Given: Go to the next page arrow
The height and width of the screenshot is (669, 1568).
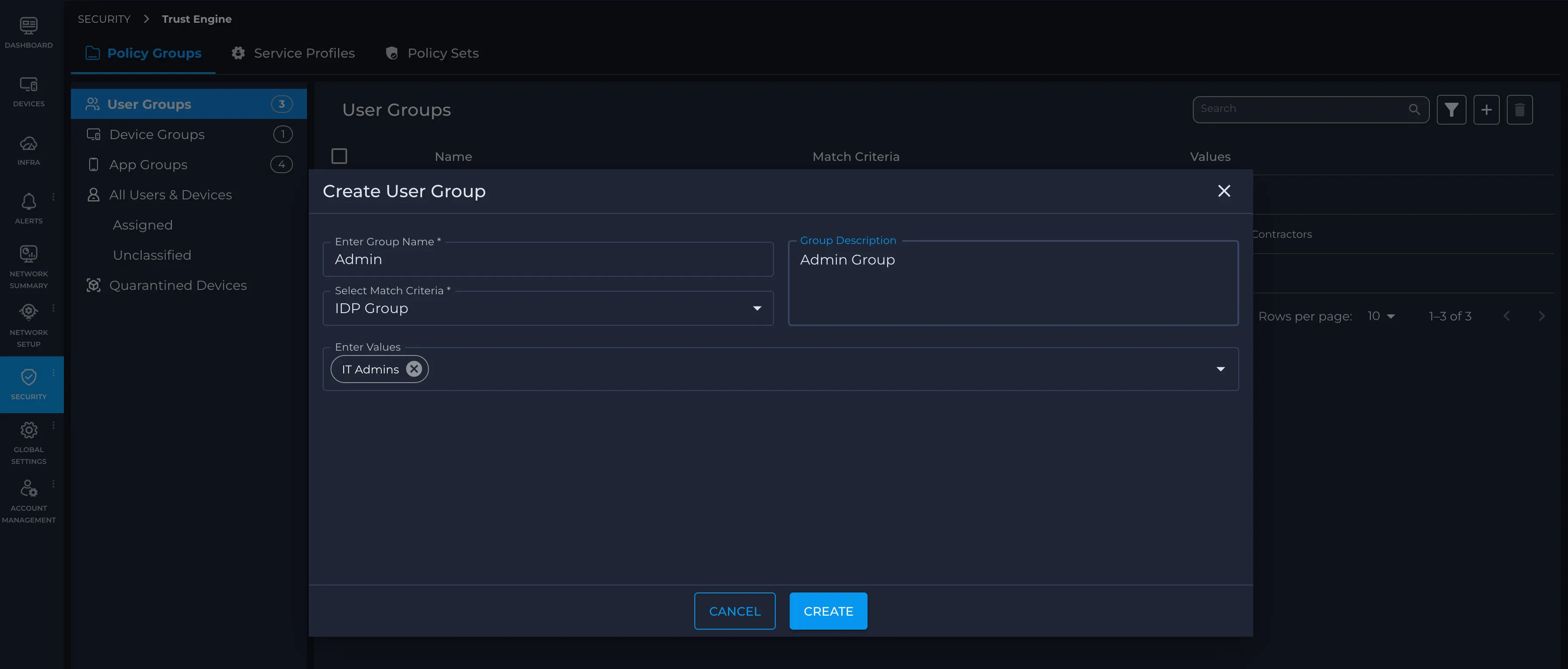Looking at the screenshot, I should tap(1541, 316).
